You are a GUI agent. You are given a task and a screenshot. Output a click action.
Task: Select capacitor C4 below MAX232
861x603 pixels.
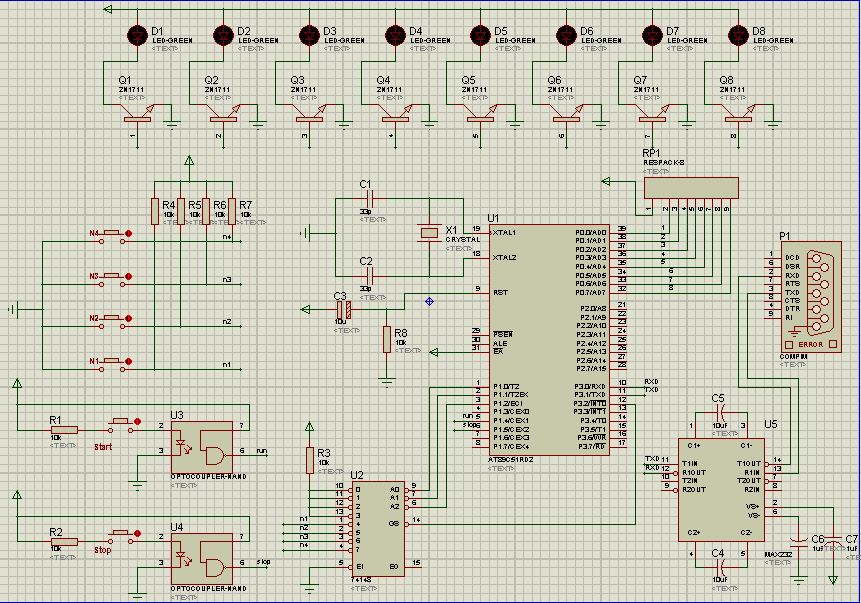click(720, 565)
